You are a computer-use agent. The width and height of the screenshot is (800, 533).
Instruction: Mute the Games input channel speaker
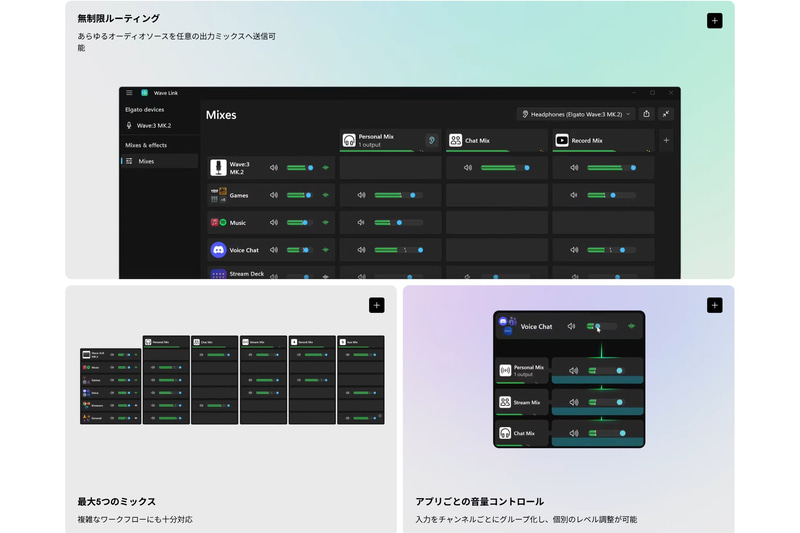[x=273, y=195]
